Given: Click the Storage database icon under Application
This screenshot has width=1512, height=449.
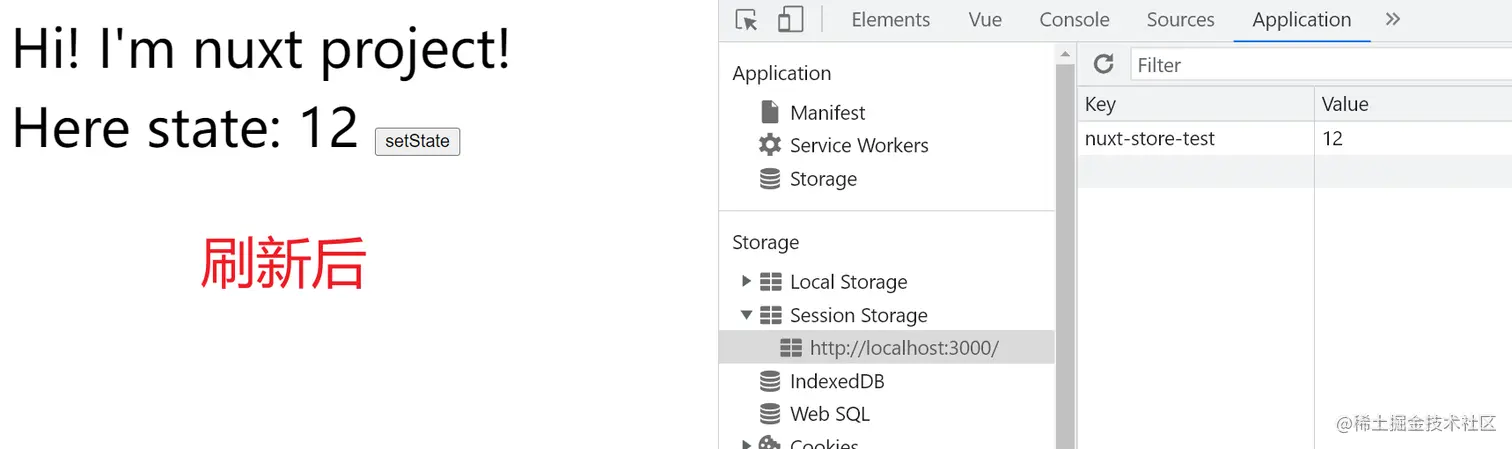Looking at the screenshot, I should (x=770, y=179).
